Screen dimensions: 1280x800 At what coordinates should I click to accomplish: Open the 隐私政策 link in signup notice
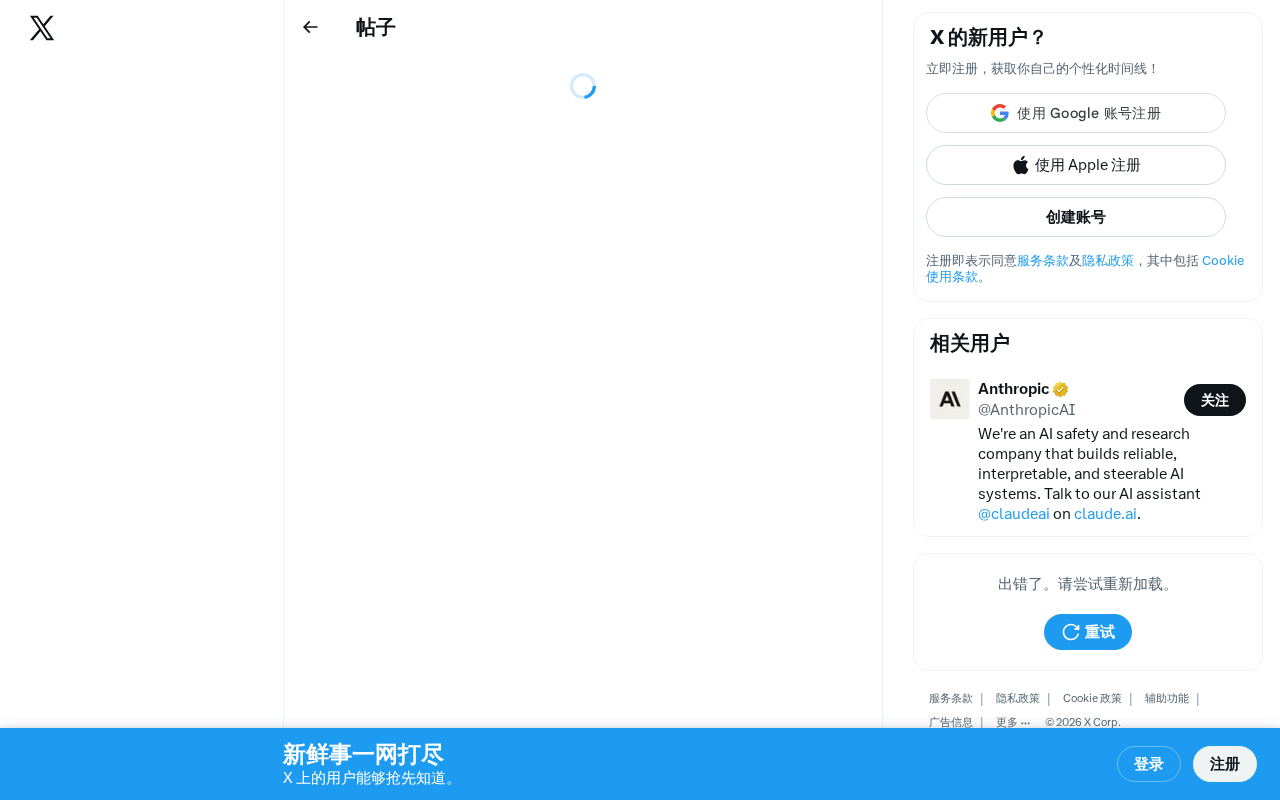point(1108,260)
